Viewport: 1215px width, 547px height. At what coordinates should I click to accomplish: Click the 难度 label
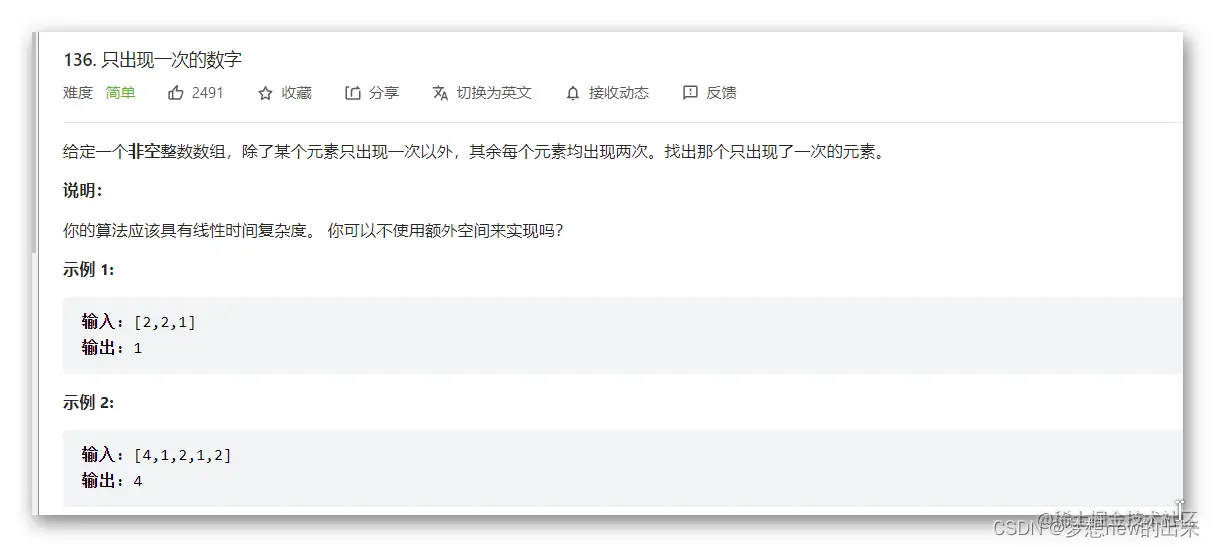(78, 93)
